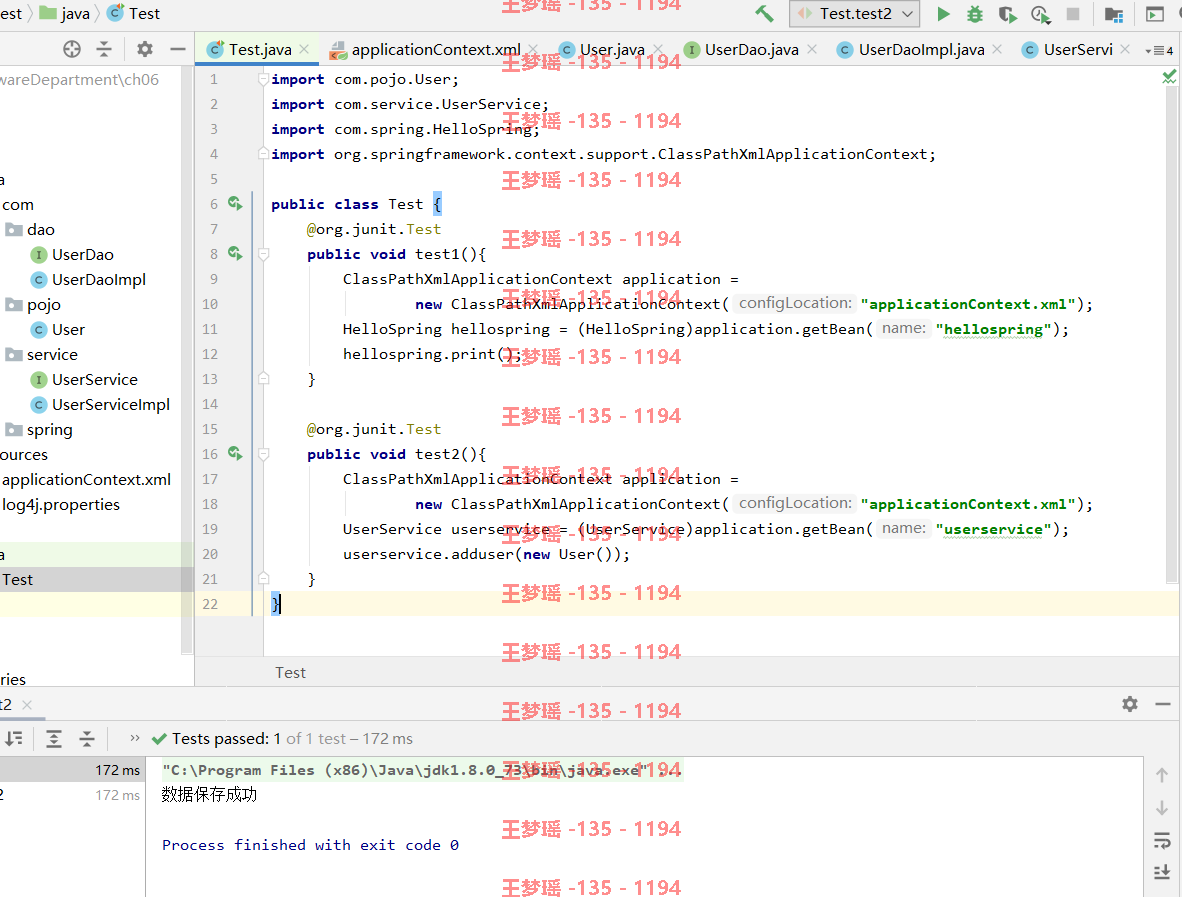Hide the Run tool window

pos(1162,704)
